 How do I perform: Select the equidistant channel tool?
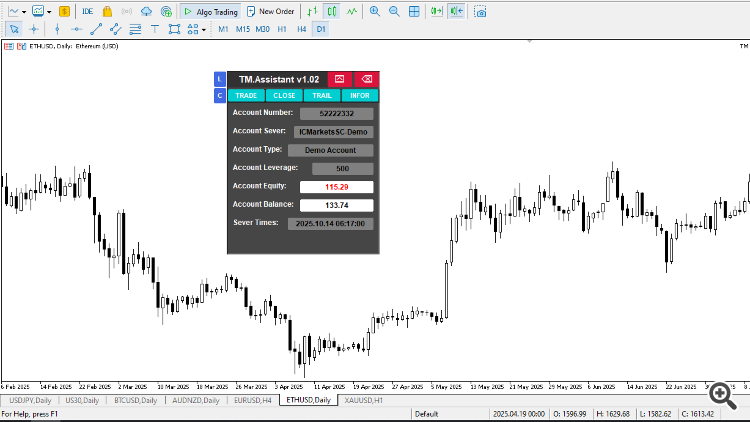[x=116, y=29]
